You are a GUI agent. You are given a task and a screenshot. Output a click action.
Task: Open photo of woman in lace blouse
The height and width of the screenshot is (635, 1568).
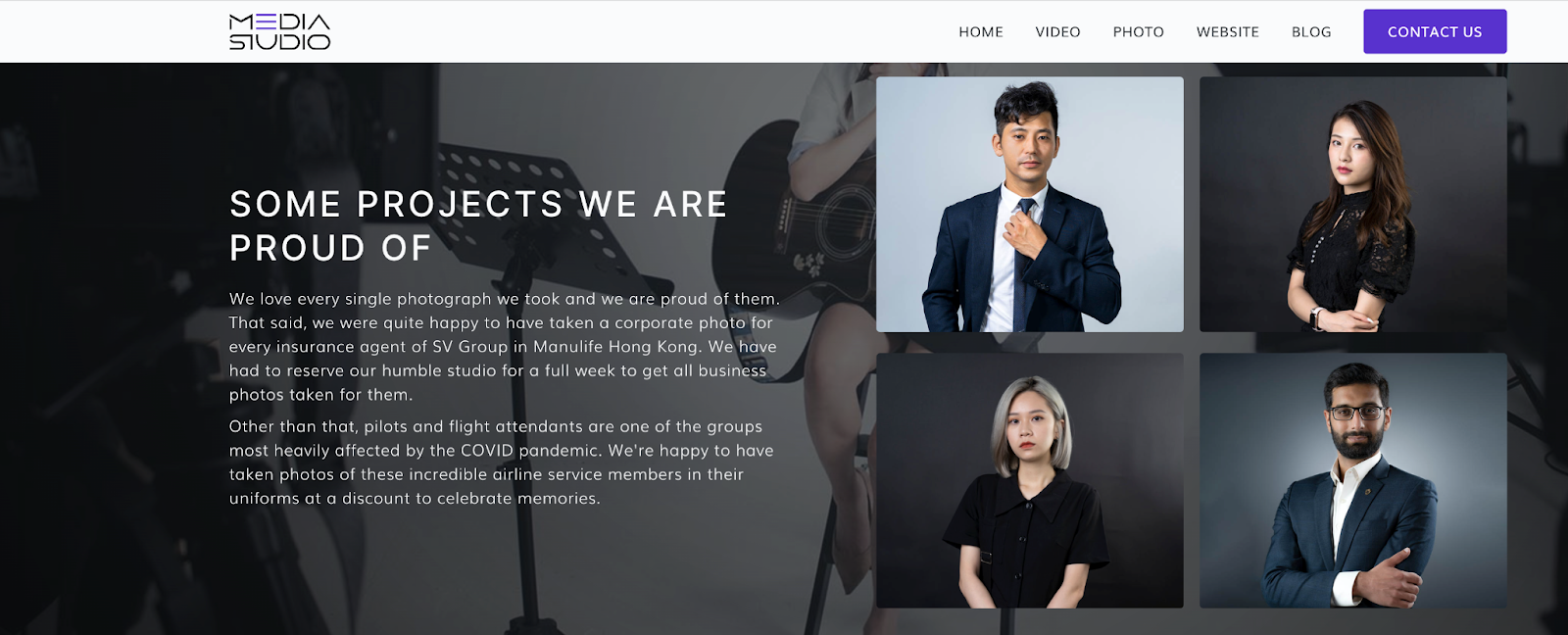coord(1352,204)
